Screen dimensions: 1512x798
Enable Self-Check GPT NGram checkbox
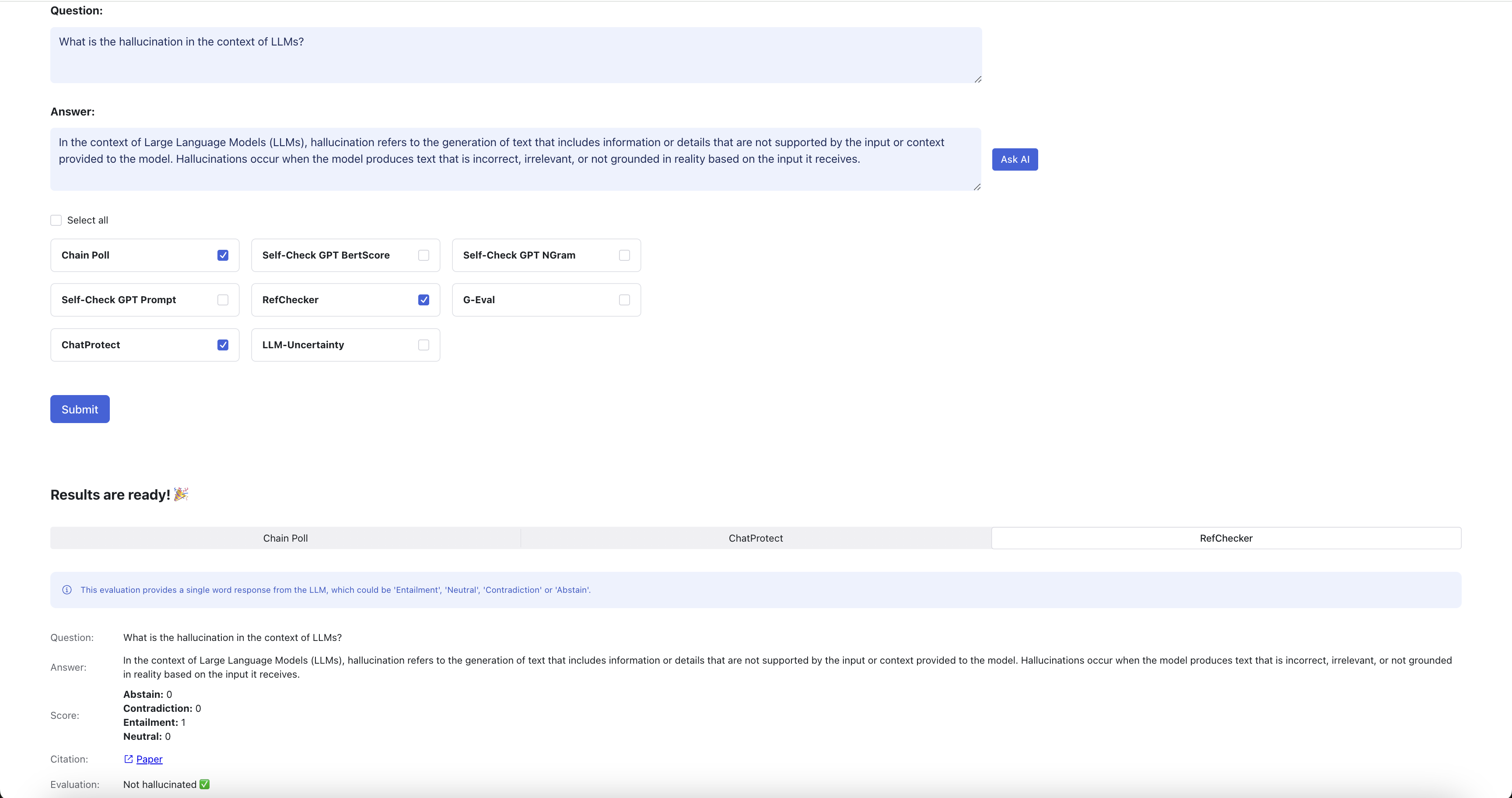(x=624, y=255)
